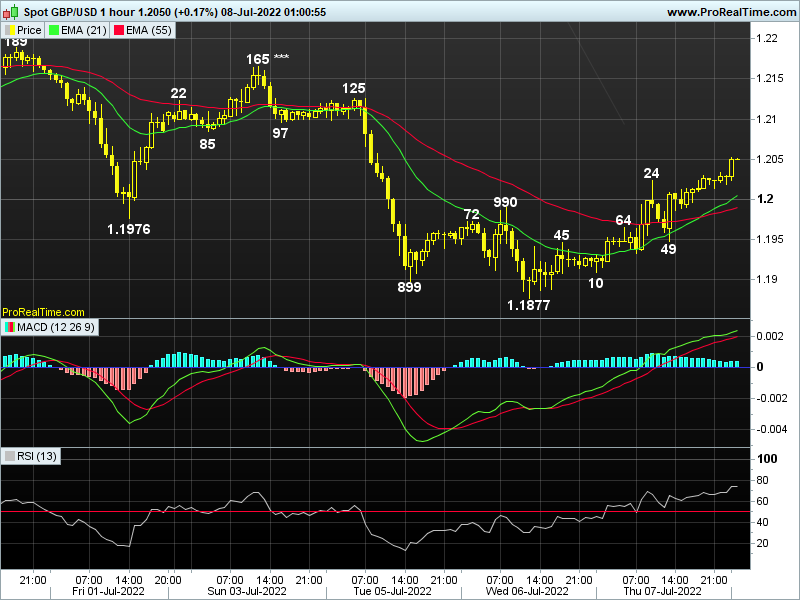Click the red candle icon in the title bar

pos(6,12)
